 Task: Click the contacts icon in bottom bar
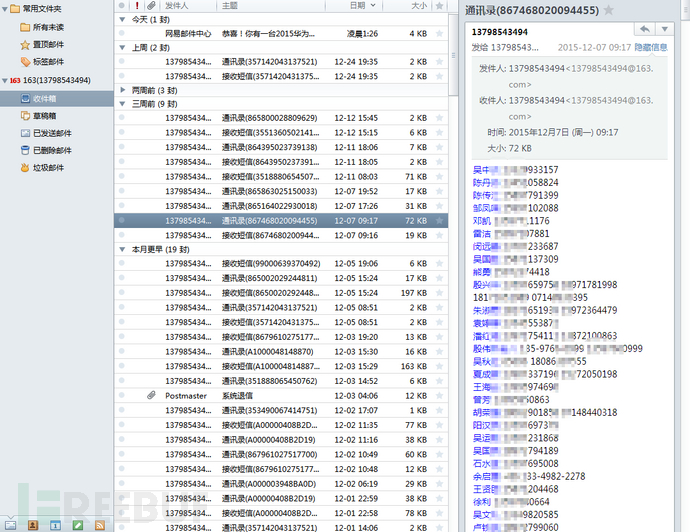(33, 525)
